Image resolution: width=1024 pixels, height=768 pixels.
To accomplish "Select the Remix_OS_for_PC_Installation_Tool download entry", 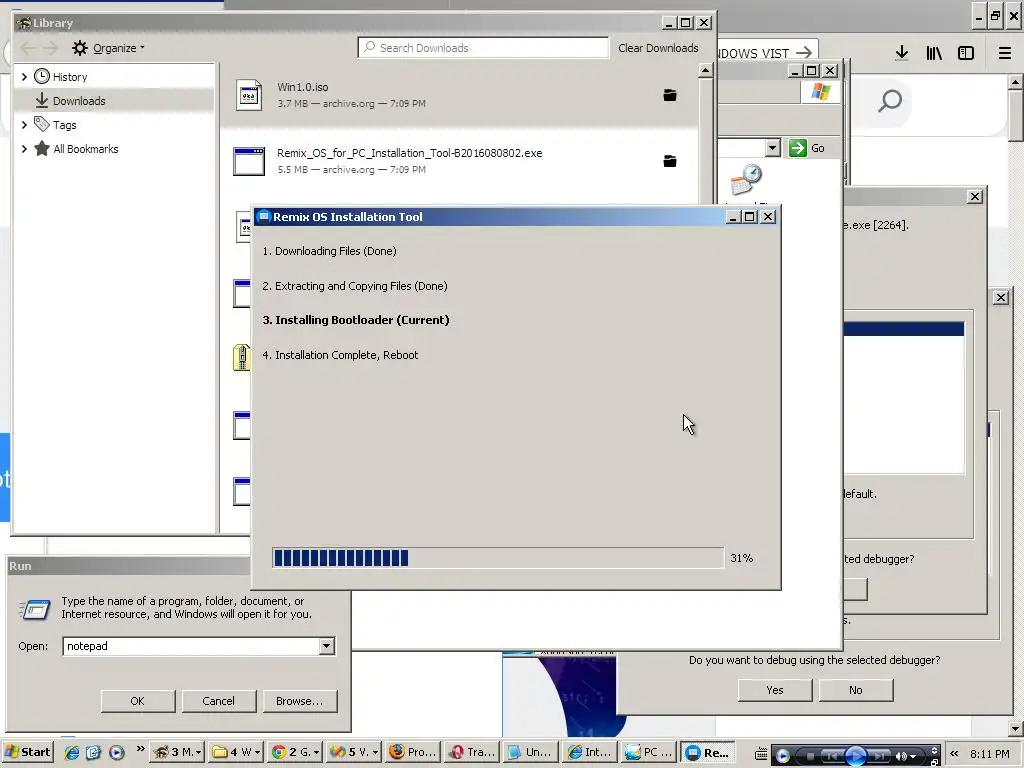I will pos(459,161).
